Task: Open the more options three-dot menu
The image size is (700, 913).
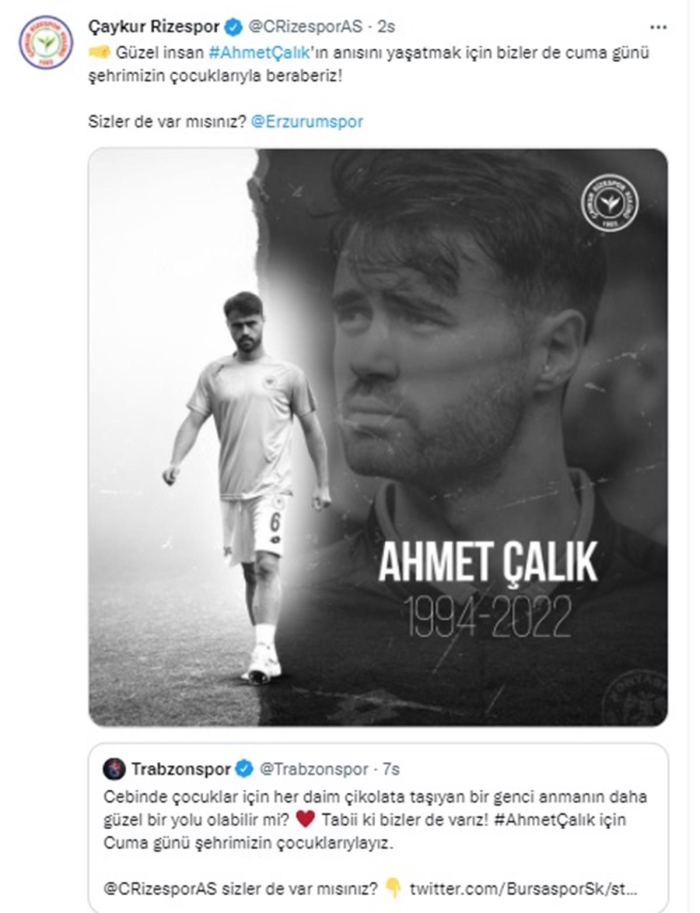Action: [x=658, y=27]
